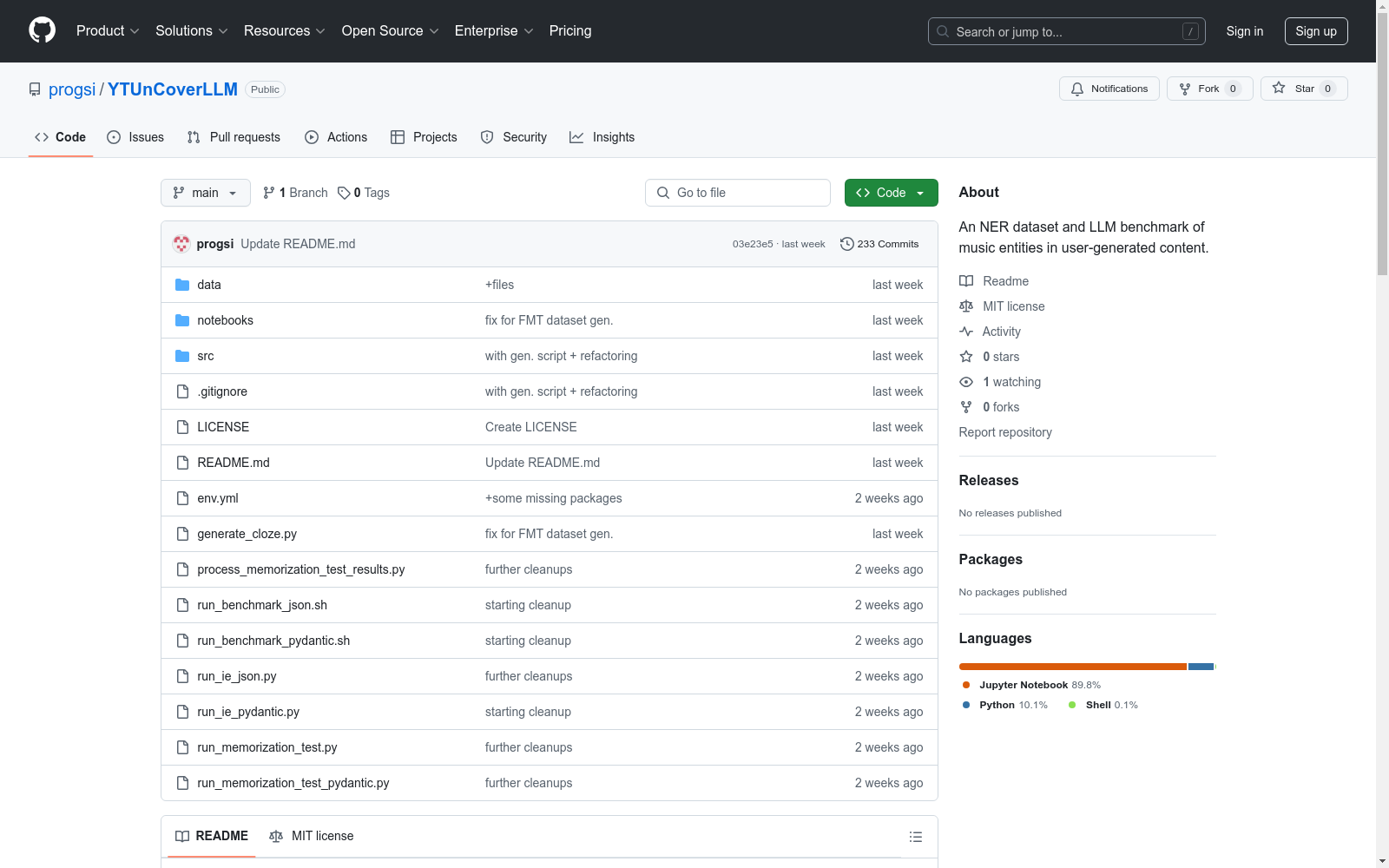
Task: Open the notebooks folder icon
Action: (x=182, y=320)
